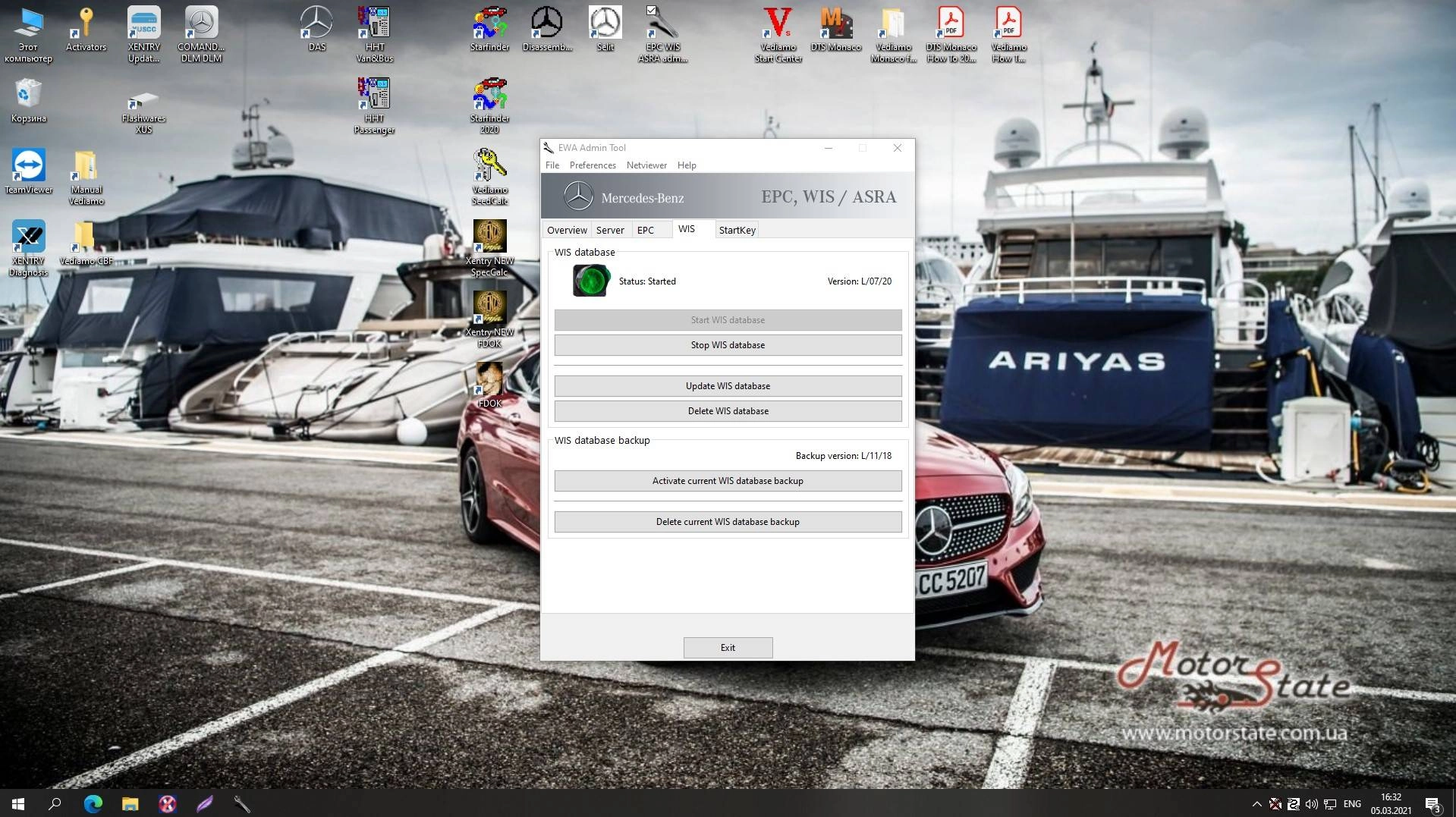Screen dimensions: 1456x817
Task: Click Delete WIS database button
Action: tap(728, 411)
